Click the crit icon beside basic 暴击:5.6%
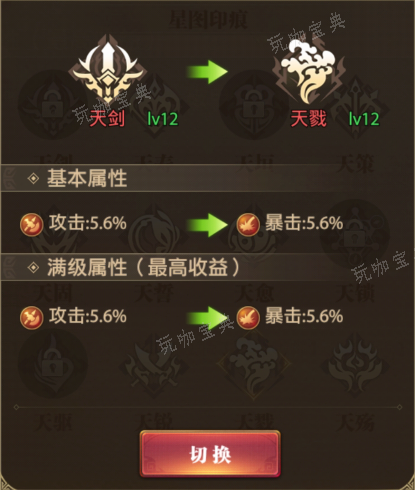Viewport: 415px width, 490px height. (x=248, y=225)
